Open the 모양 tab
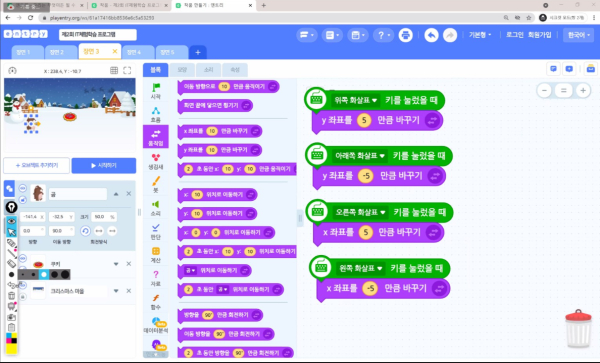600x363 pixels. [182, 70]
